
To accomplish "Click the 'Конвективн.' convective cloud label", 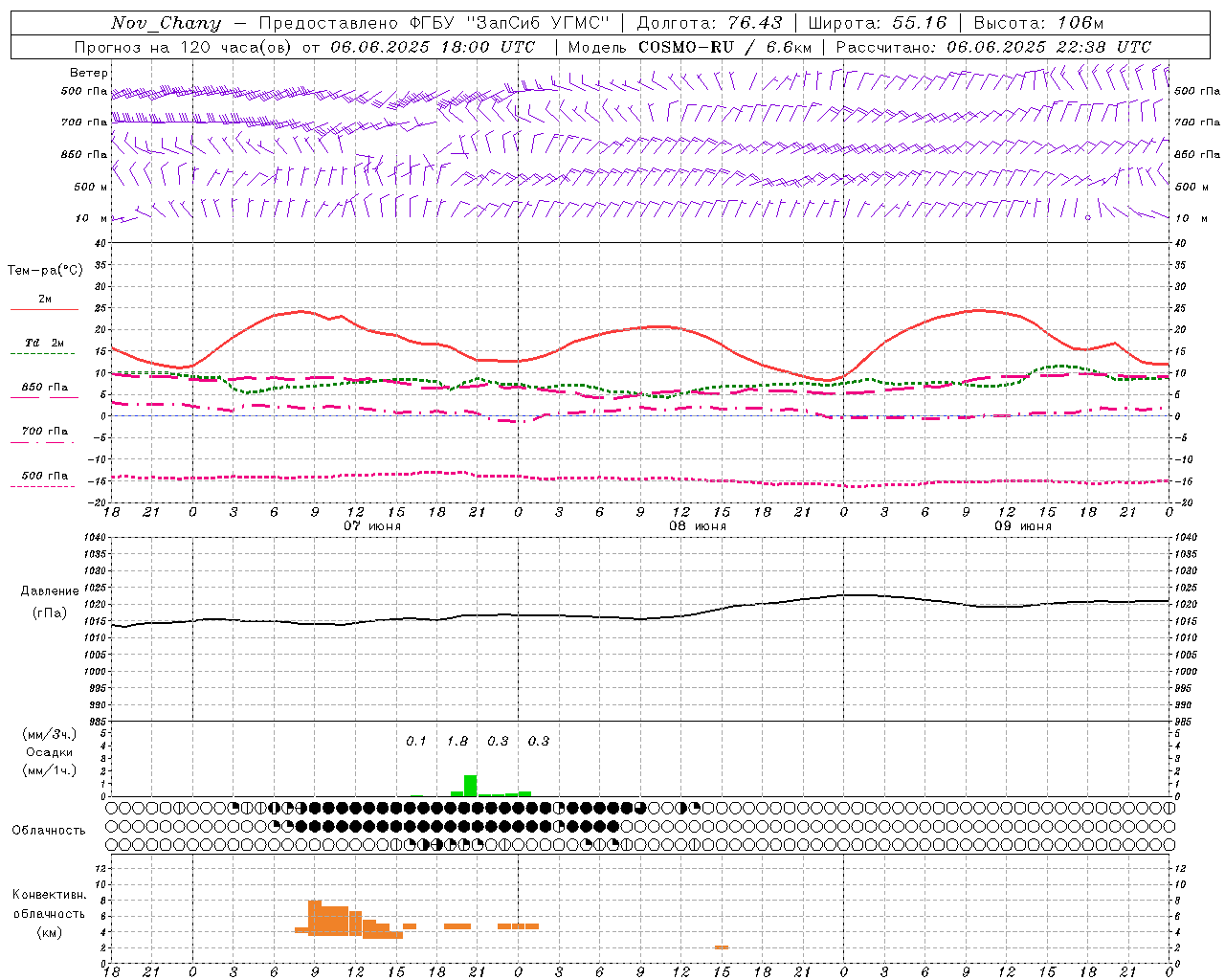I will (x=50, y=895).
